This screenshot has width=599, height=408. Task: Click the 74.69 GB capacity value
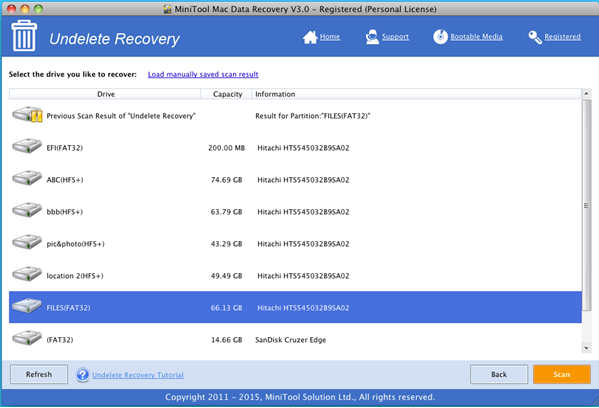pyautogui.click(x=227, y=180)
